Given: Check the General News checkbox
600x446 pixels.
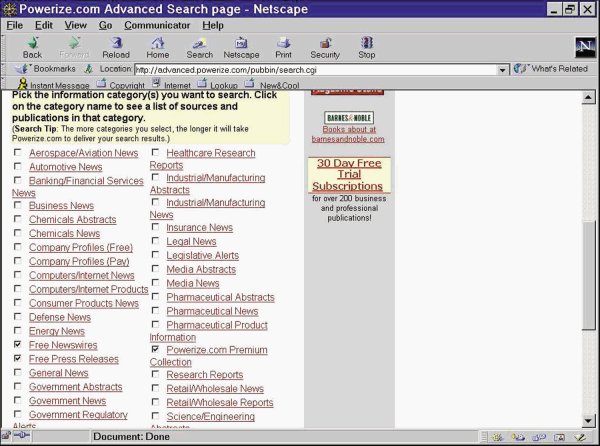Looking at the screenshot, I should [18, 372].
